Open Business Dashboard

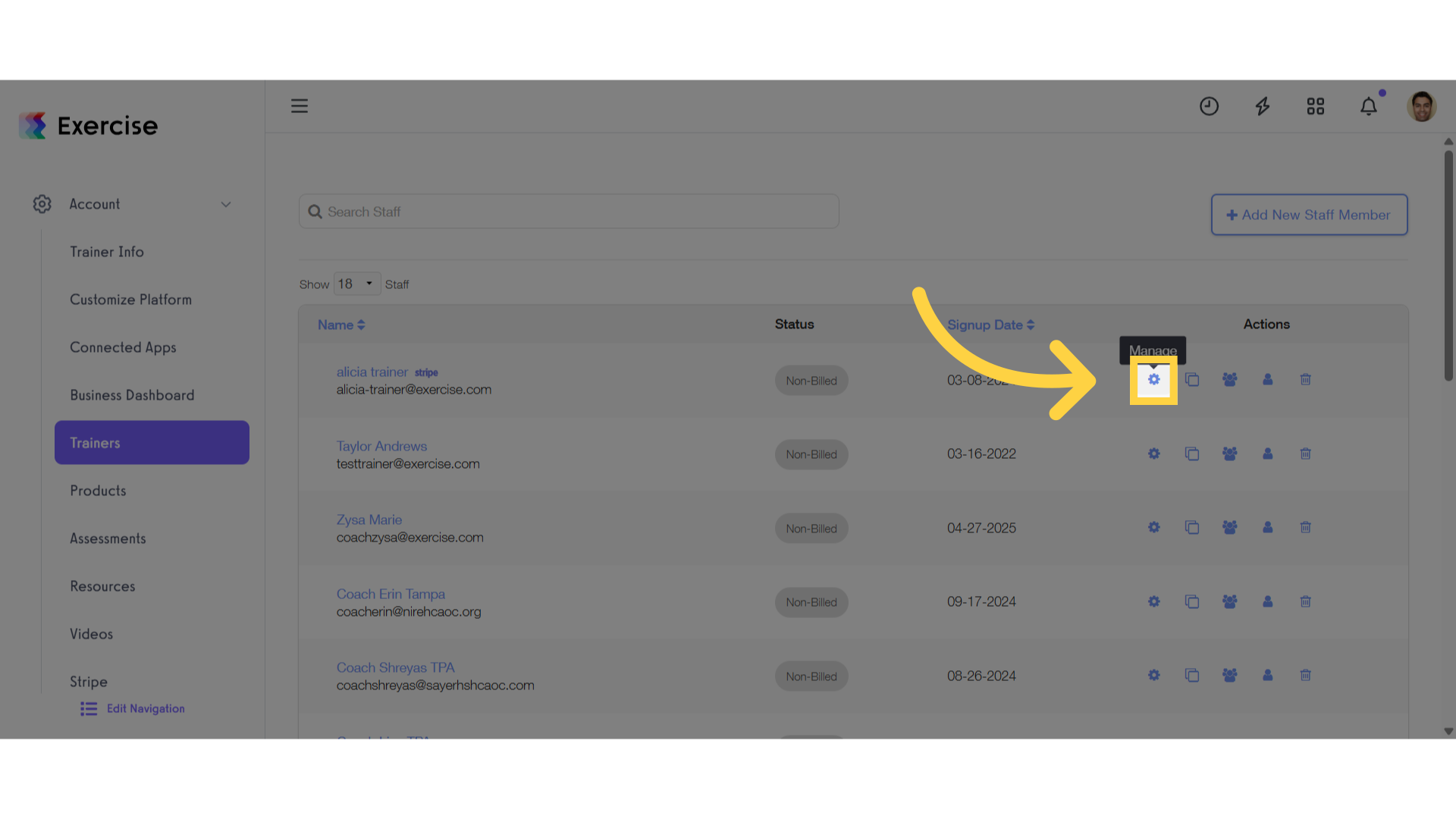pyautogui.click(x=132, y=395)
